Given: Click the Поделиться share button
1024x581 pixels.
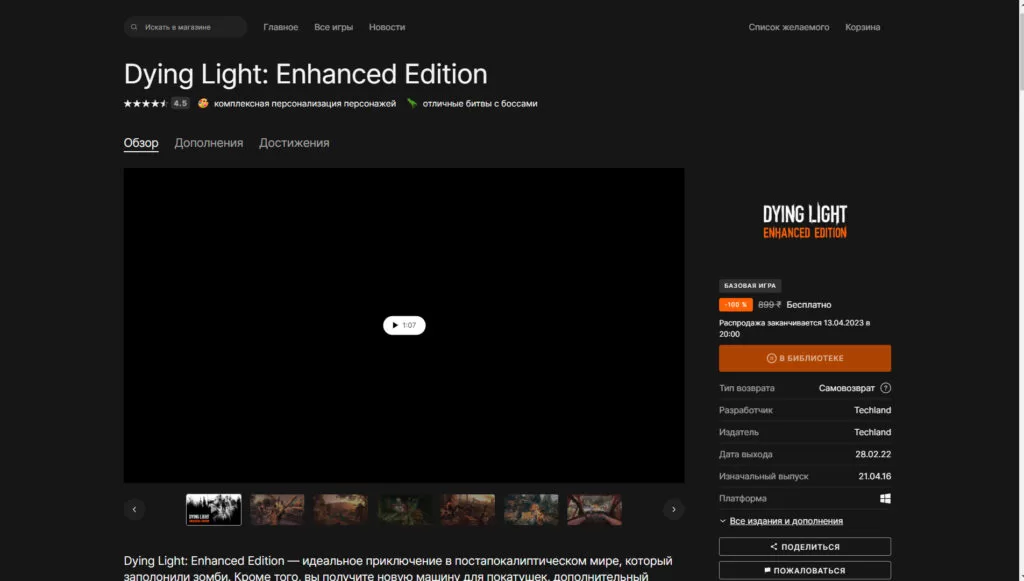Looking at the screenshot, I should 804,547.
